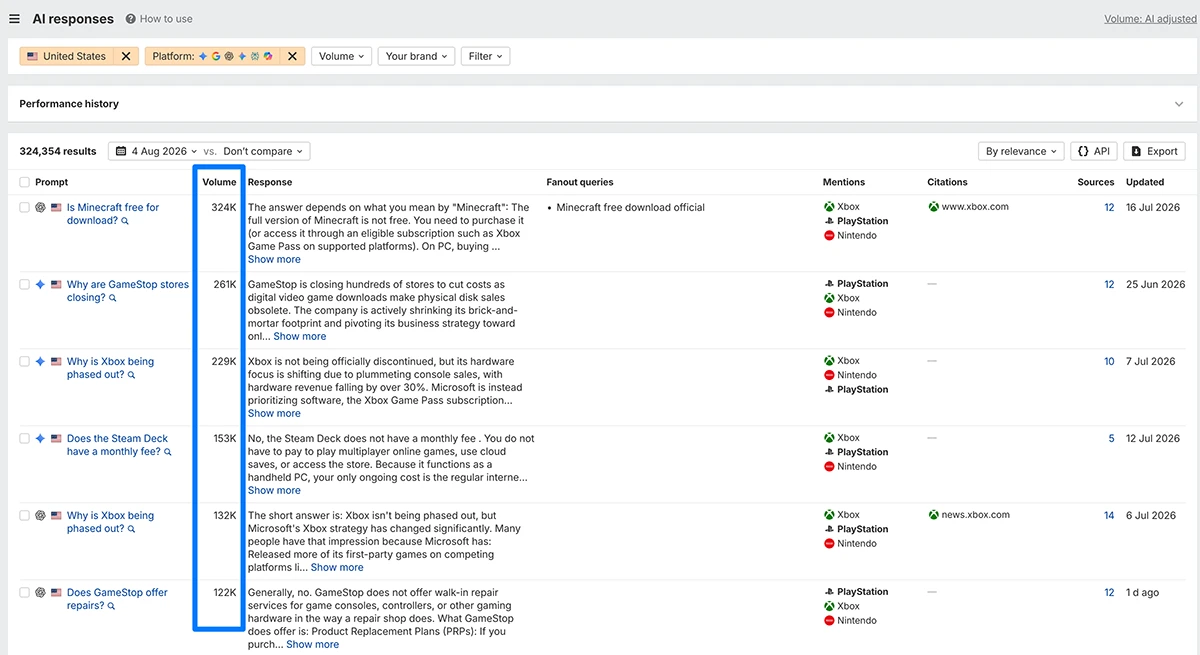Click the US flag in United States filter chip

[x=33, y=57]
